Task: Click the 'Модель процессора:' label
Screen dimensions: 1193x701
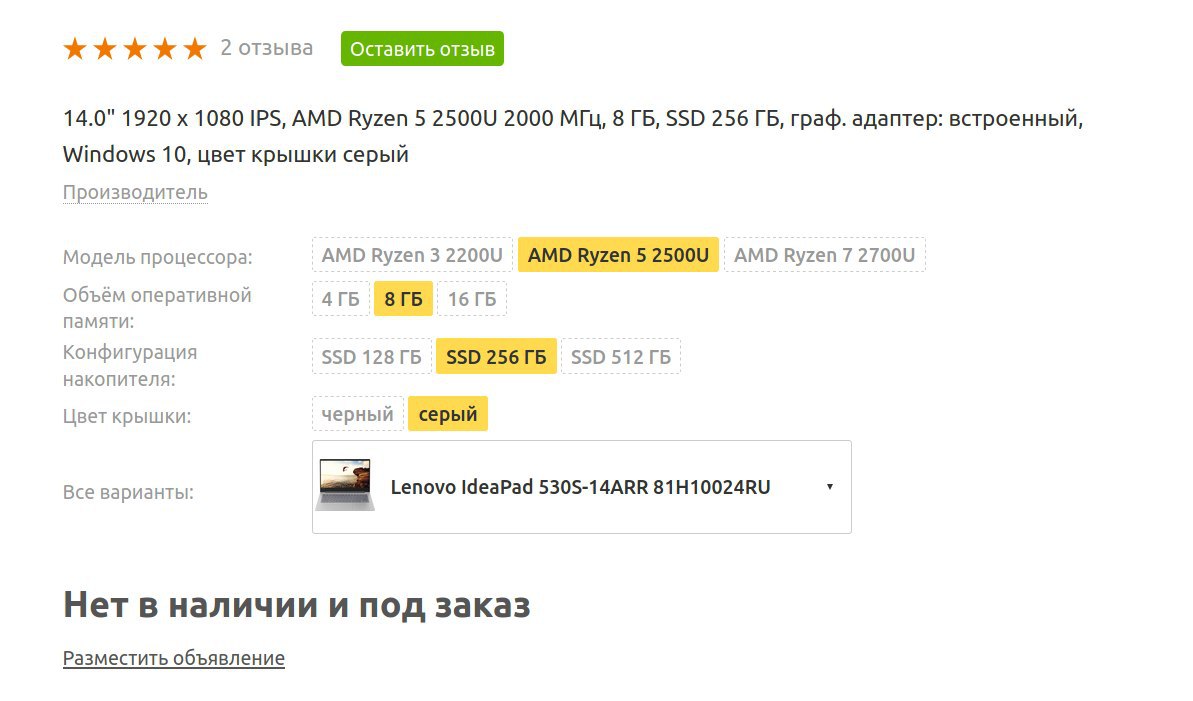Action: (157, 257)
